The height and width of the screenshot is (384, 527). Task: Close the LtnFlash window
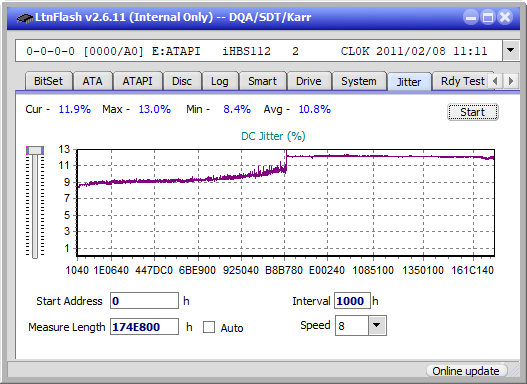[x=505, y=17]
